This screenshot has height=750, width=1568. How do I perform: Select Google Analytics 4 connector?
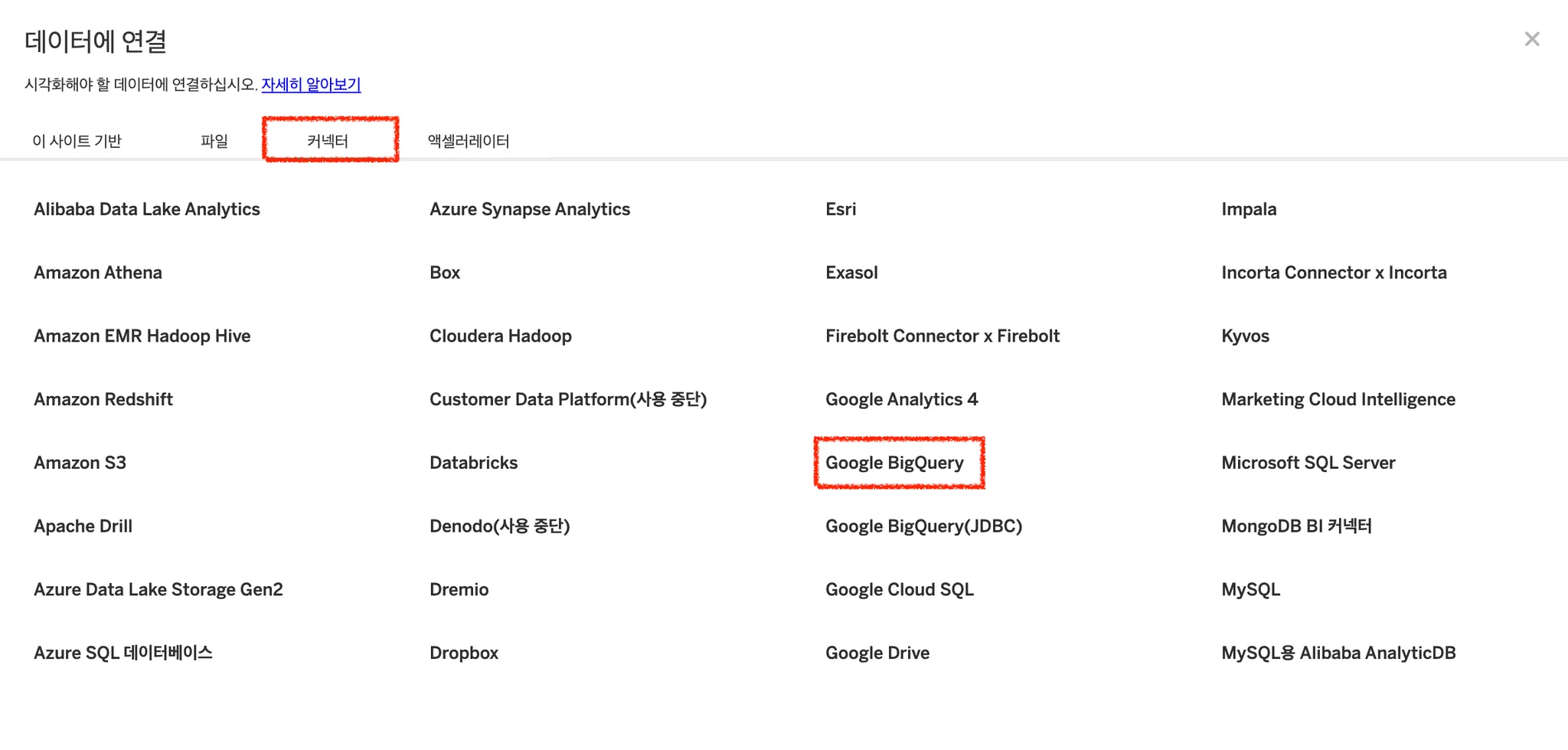902,399
